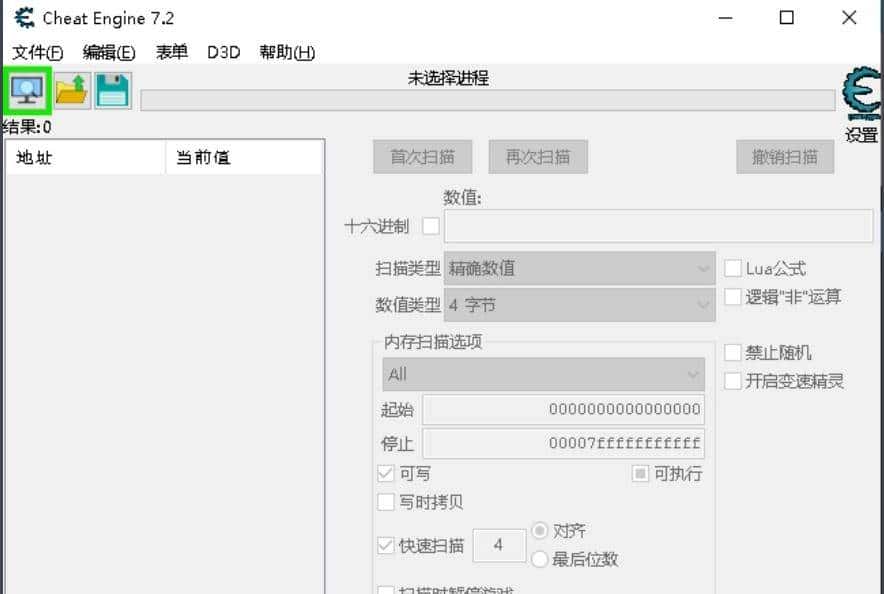Click the 数值 value input field
This screenshot has width=884, height=594.
[x=657, y=226]
